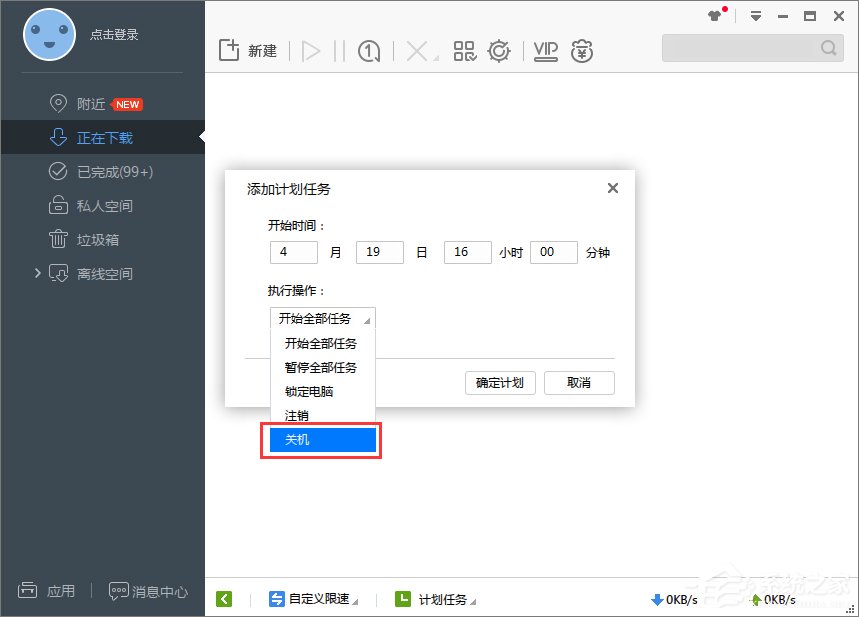Open the settings gear icon in toolbar

pos(498,49)
